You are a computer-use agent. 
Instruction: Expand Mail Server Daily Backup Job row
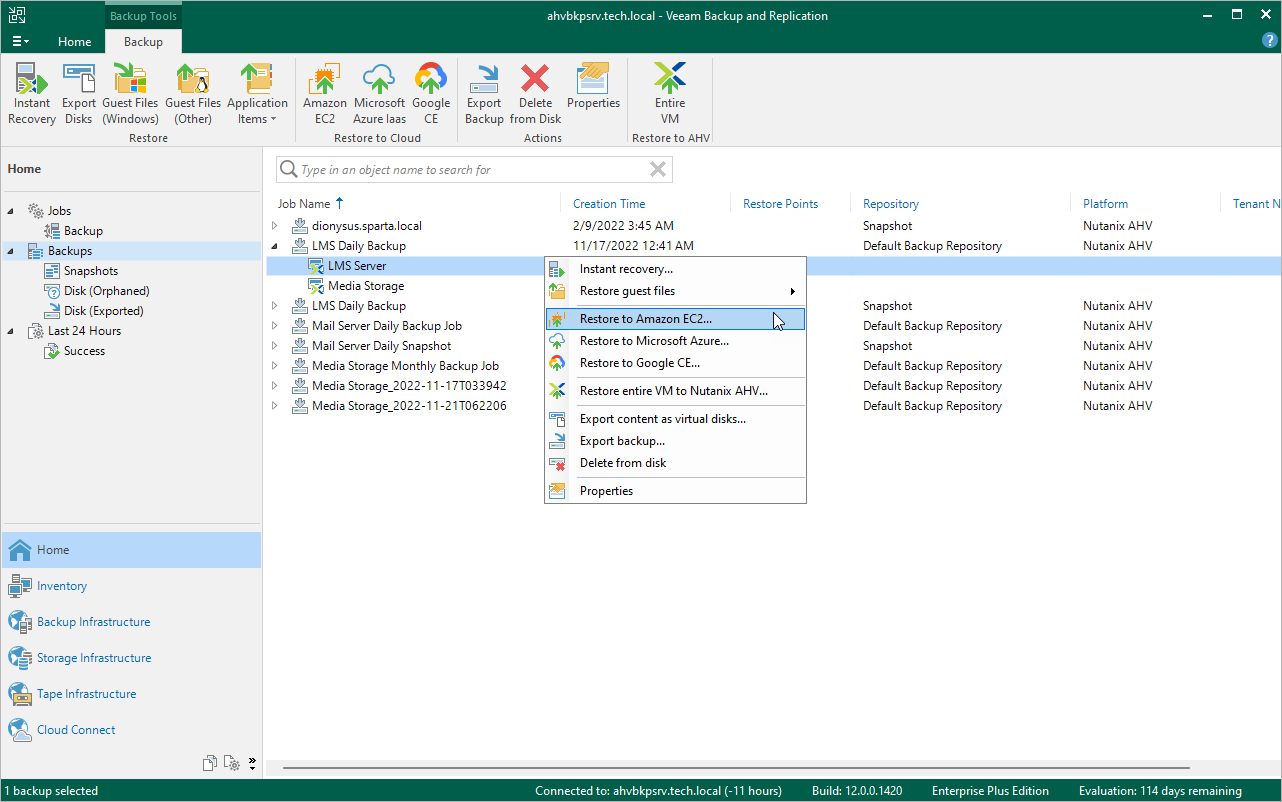[x=276, y=326]
